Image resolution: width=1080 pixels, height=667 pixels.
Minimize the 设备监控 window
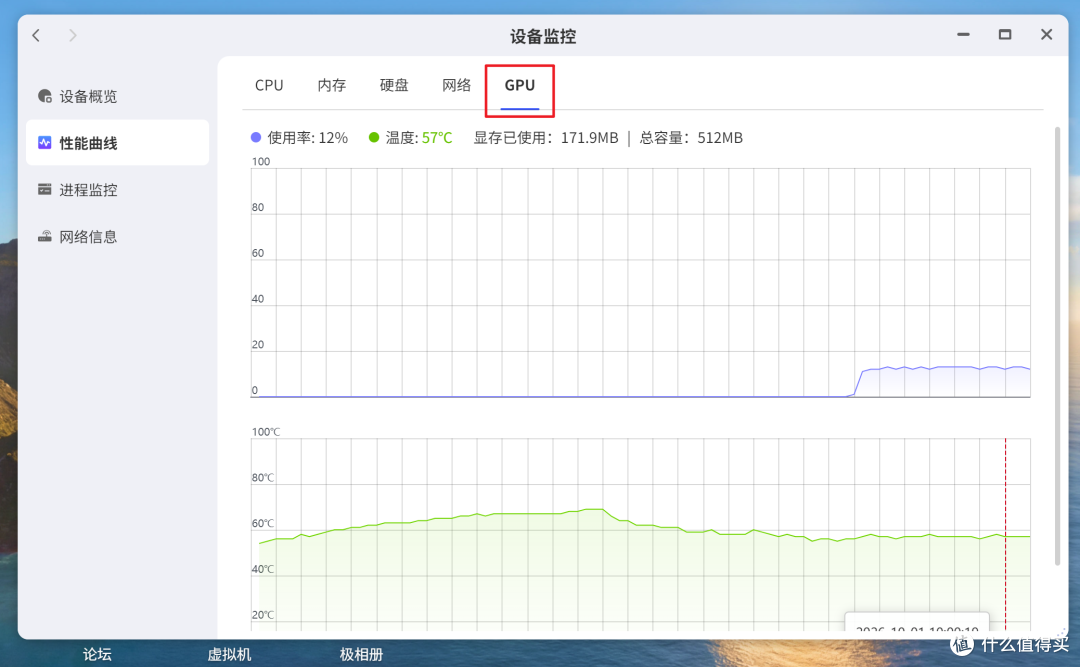coord(963,34)
